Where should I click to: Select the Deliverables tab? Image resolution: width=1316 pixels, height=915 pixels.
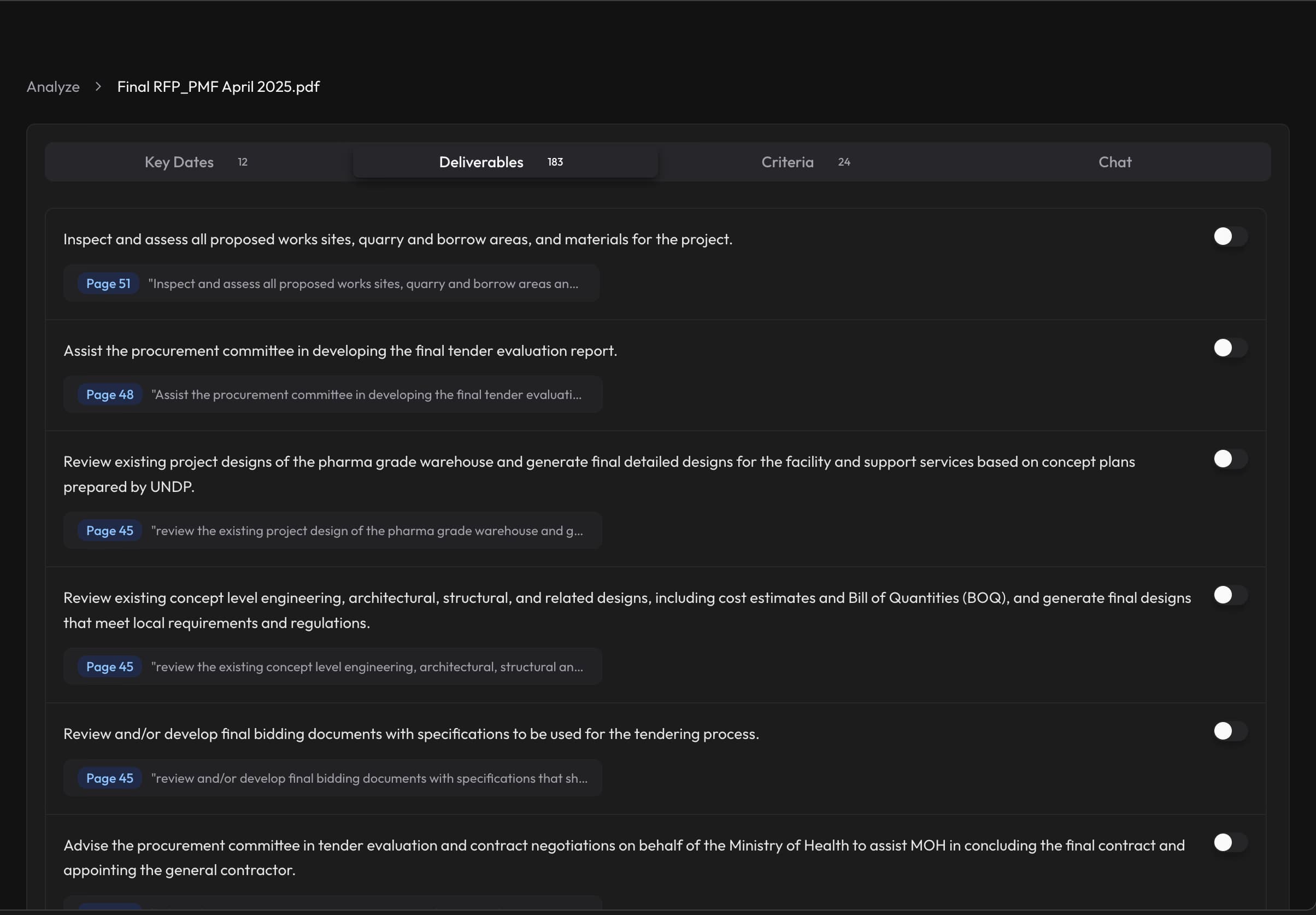click(481, 162)
